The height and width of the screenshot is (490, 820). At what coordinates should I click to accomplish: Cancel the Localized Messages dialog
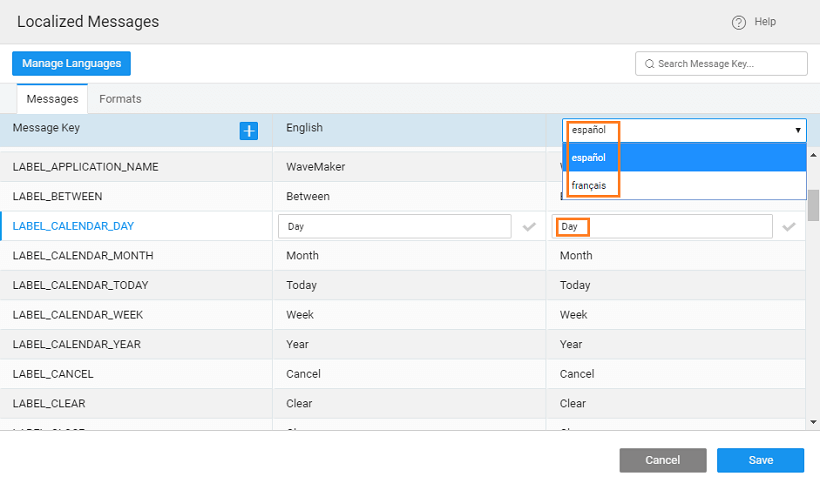[662, 460]
